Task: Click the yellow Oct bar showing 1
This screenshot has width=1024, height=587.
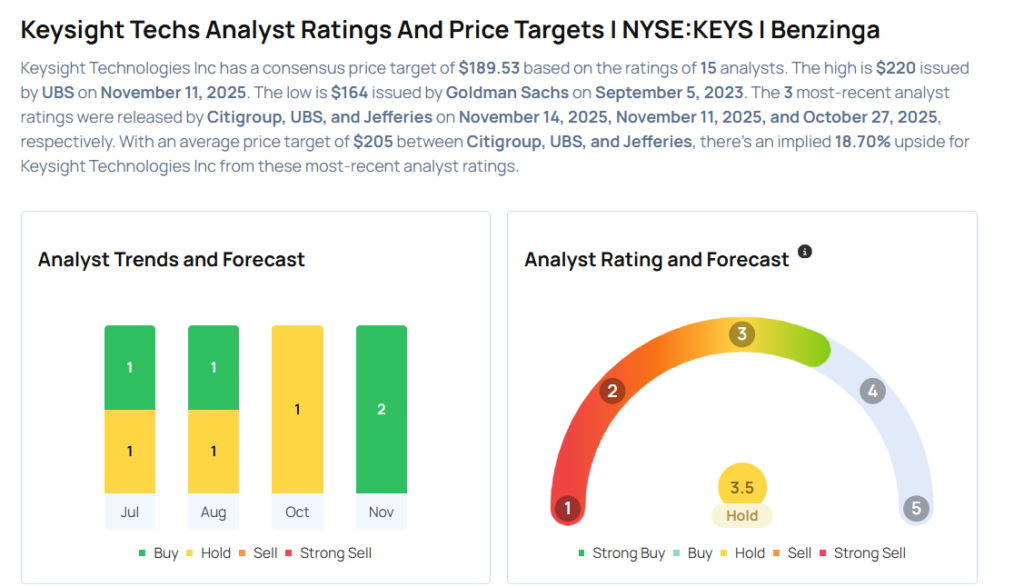Action: click(x=297, y=409)
